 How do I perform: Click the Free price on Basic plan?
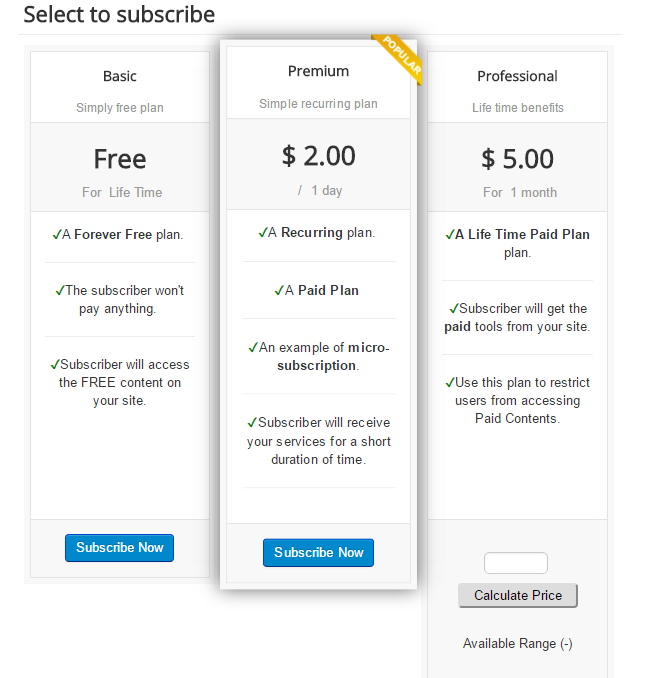tap(120, 159)
